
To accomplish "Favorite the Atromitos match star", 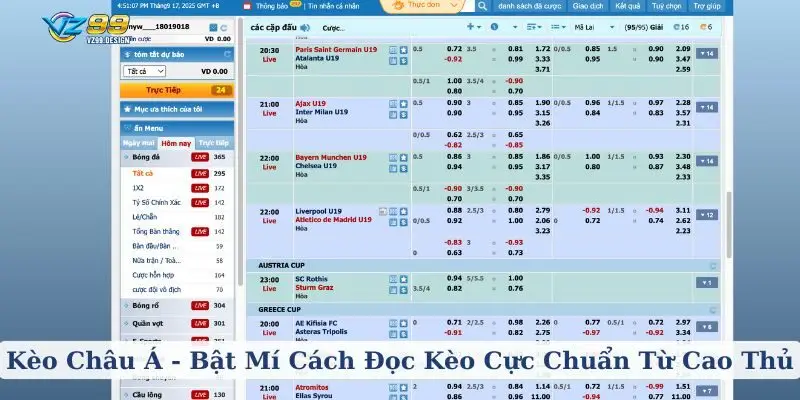I will pyautogui.click(x=404, y=388).
